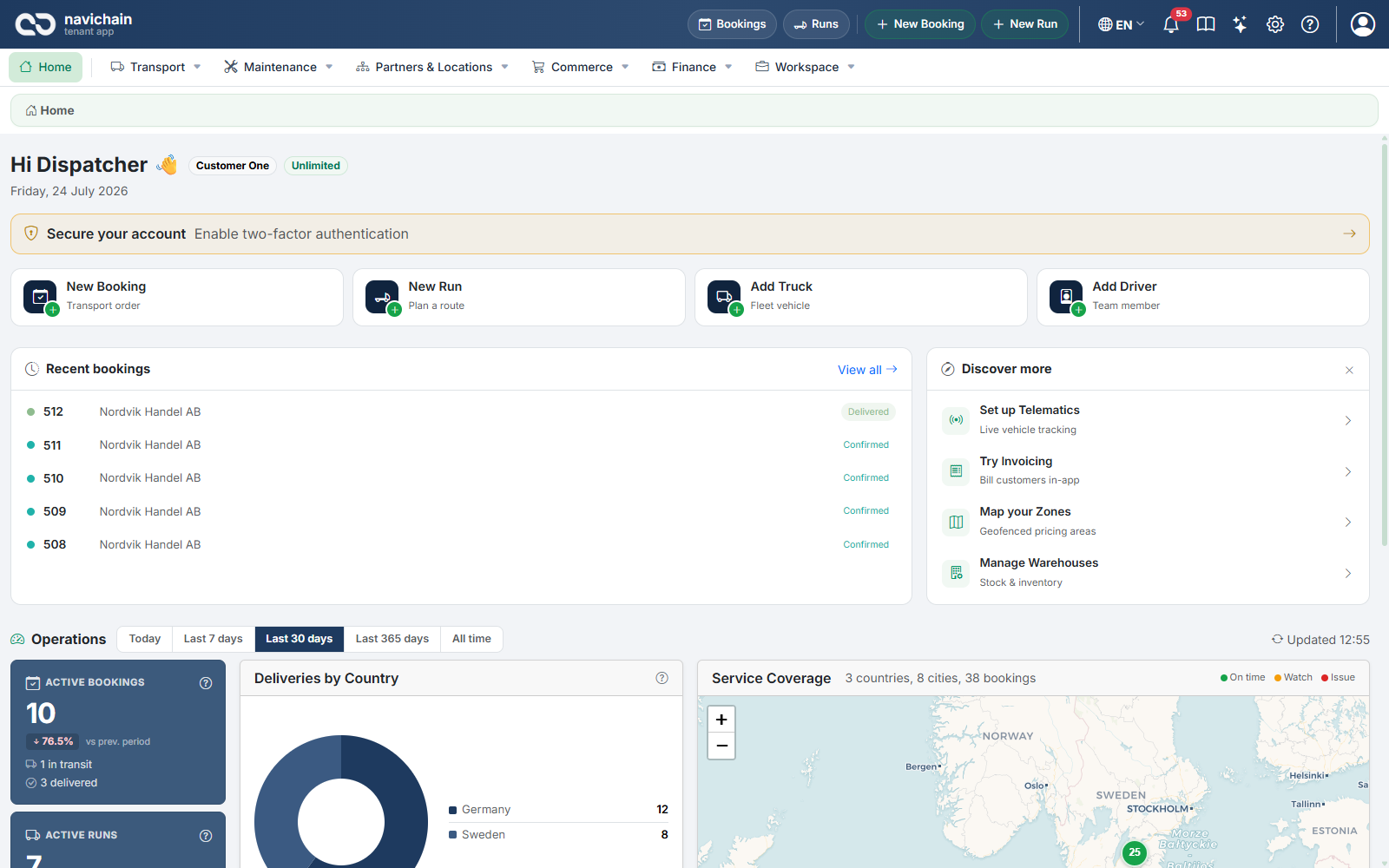Click the Try Invoicing icon
1389x868 pixels.
(956, 471)
